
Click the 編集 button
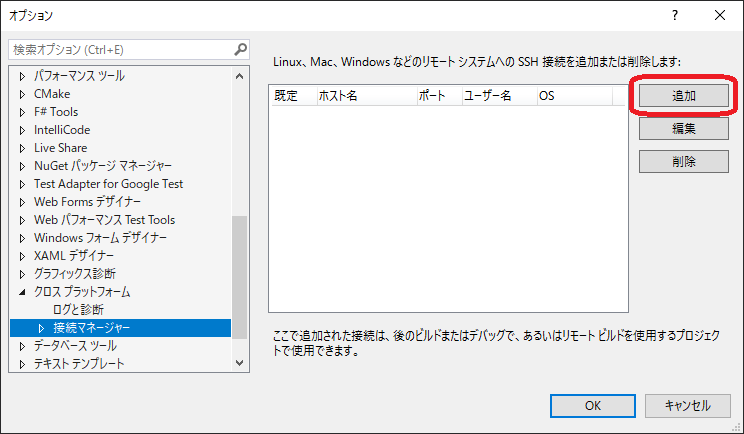[x=684, y=129]
